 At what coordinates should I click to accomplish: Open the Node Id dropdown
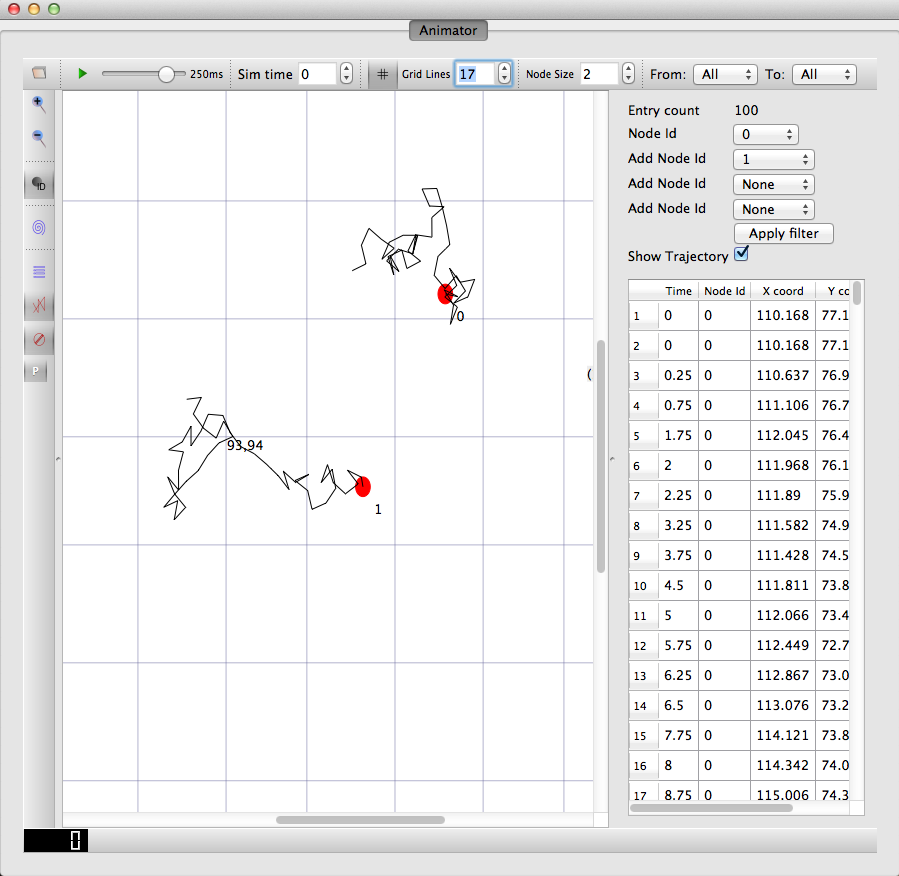765,133
